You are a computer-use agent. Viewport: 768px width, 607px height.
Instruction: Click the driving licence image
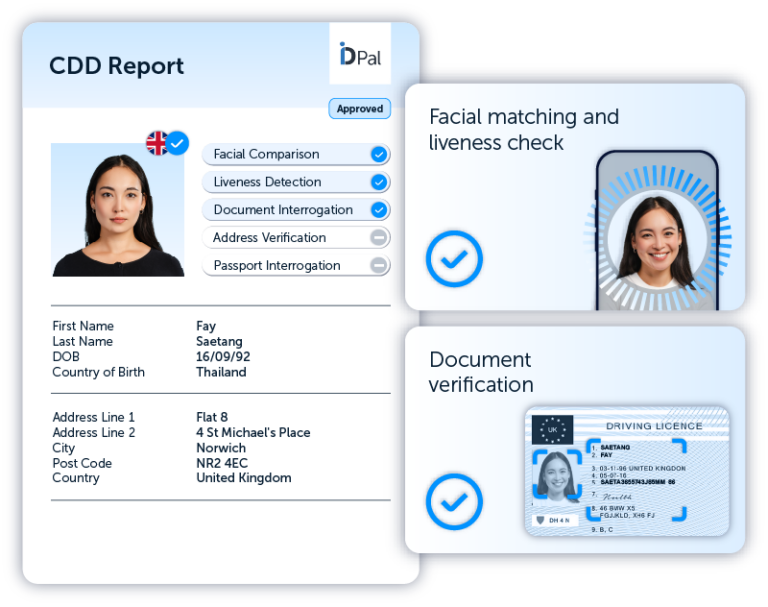pyautogui.click(x=627, y=471)
